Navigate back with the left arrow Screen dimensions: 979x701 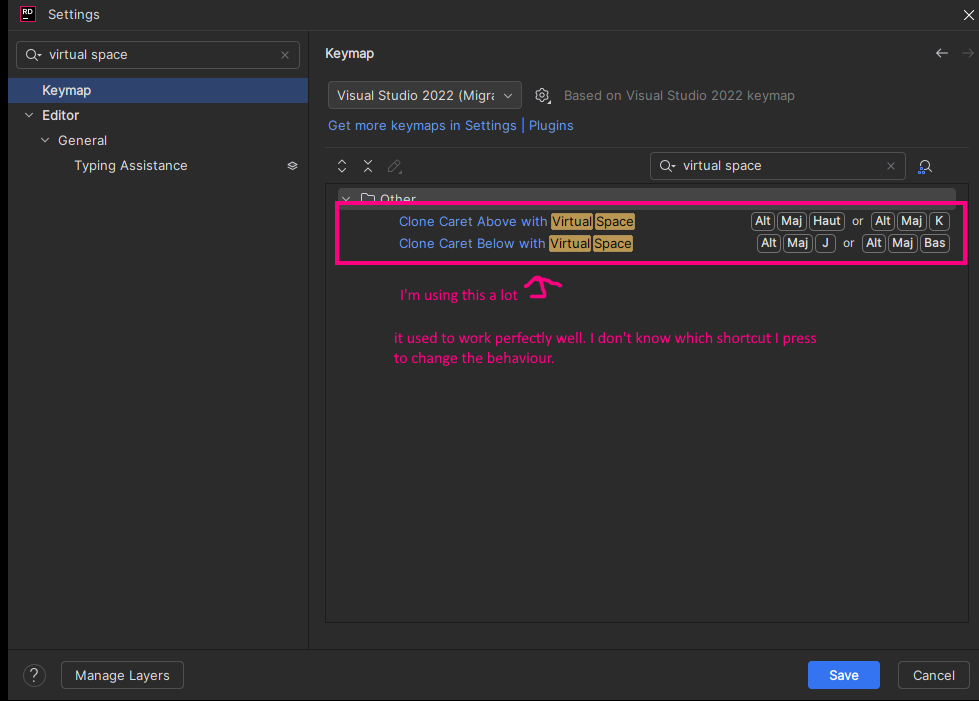click(x=942, y=53)
